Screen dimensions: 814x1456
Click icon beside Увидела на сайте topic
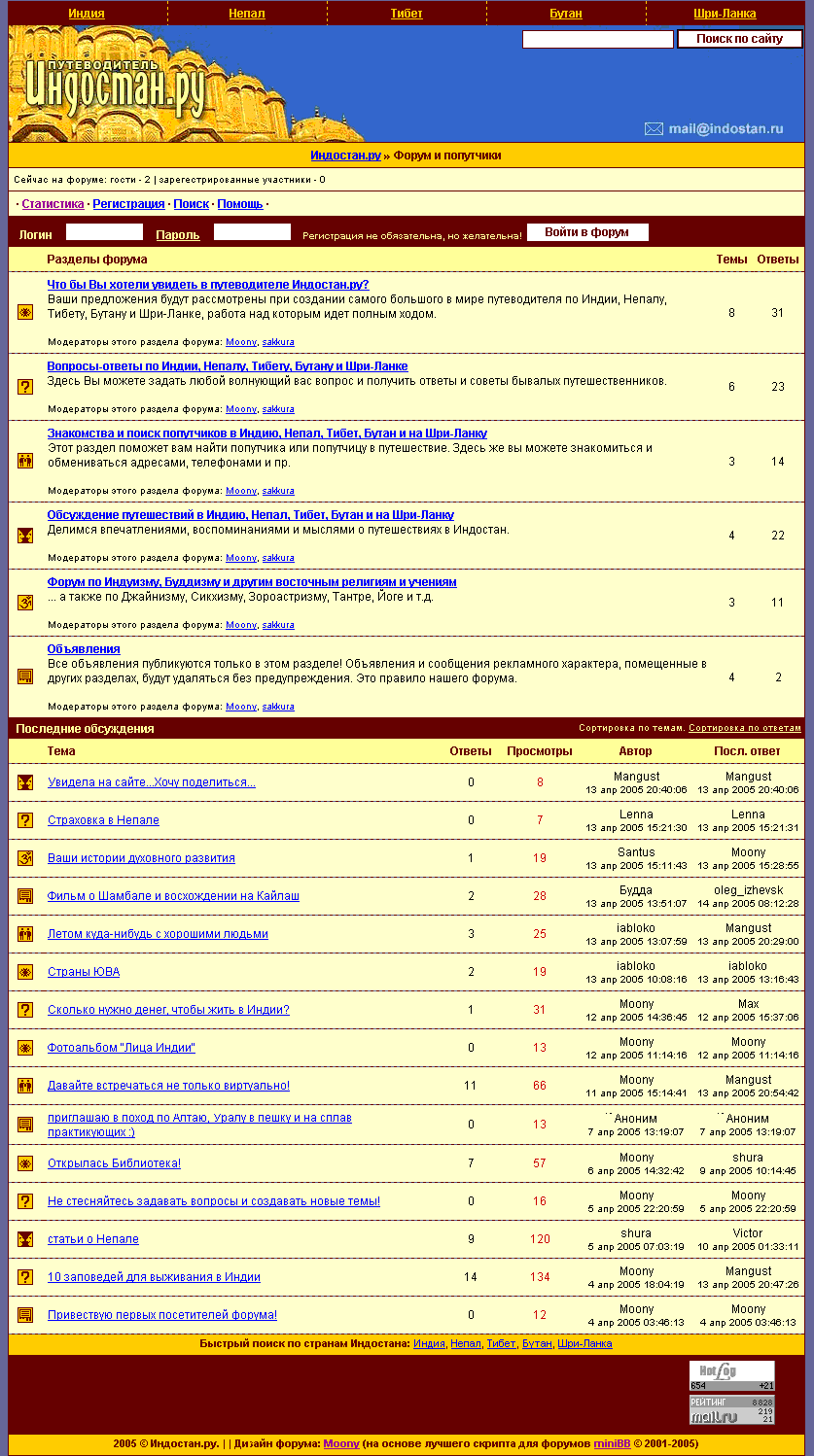(x=25, y=782)
